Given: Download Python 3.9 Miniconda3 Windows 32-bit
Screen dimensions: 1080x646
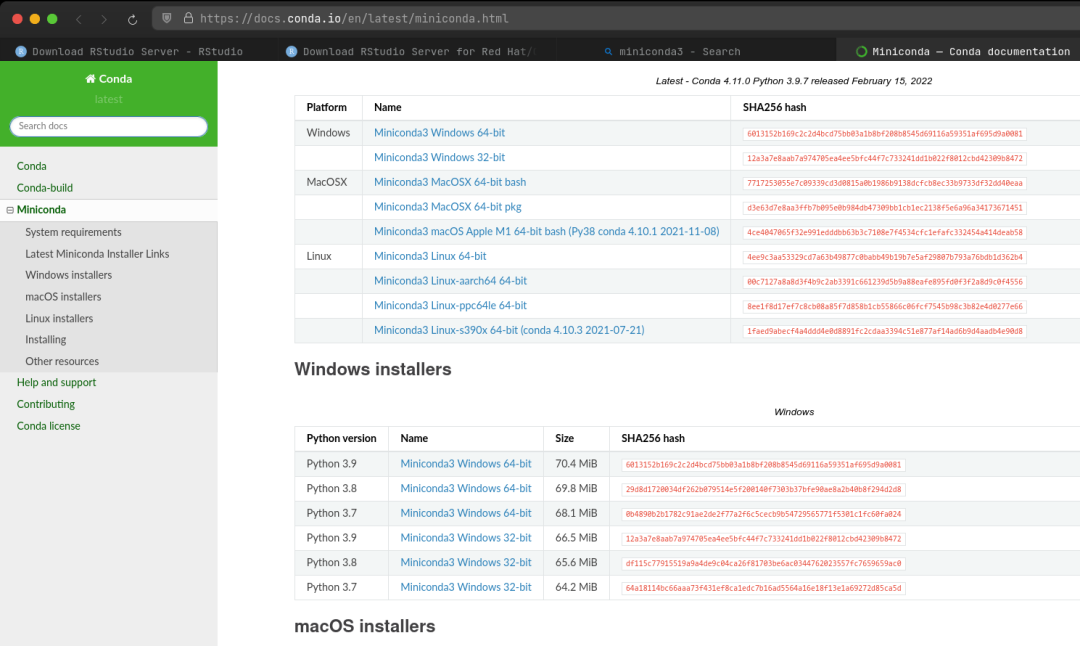Looking at the screenshot, I should (466, 538).
